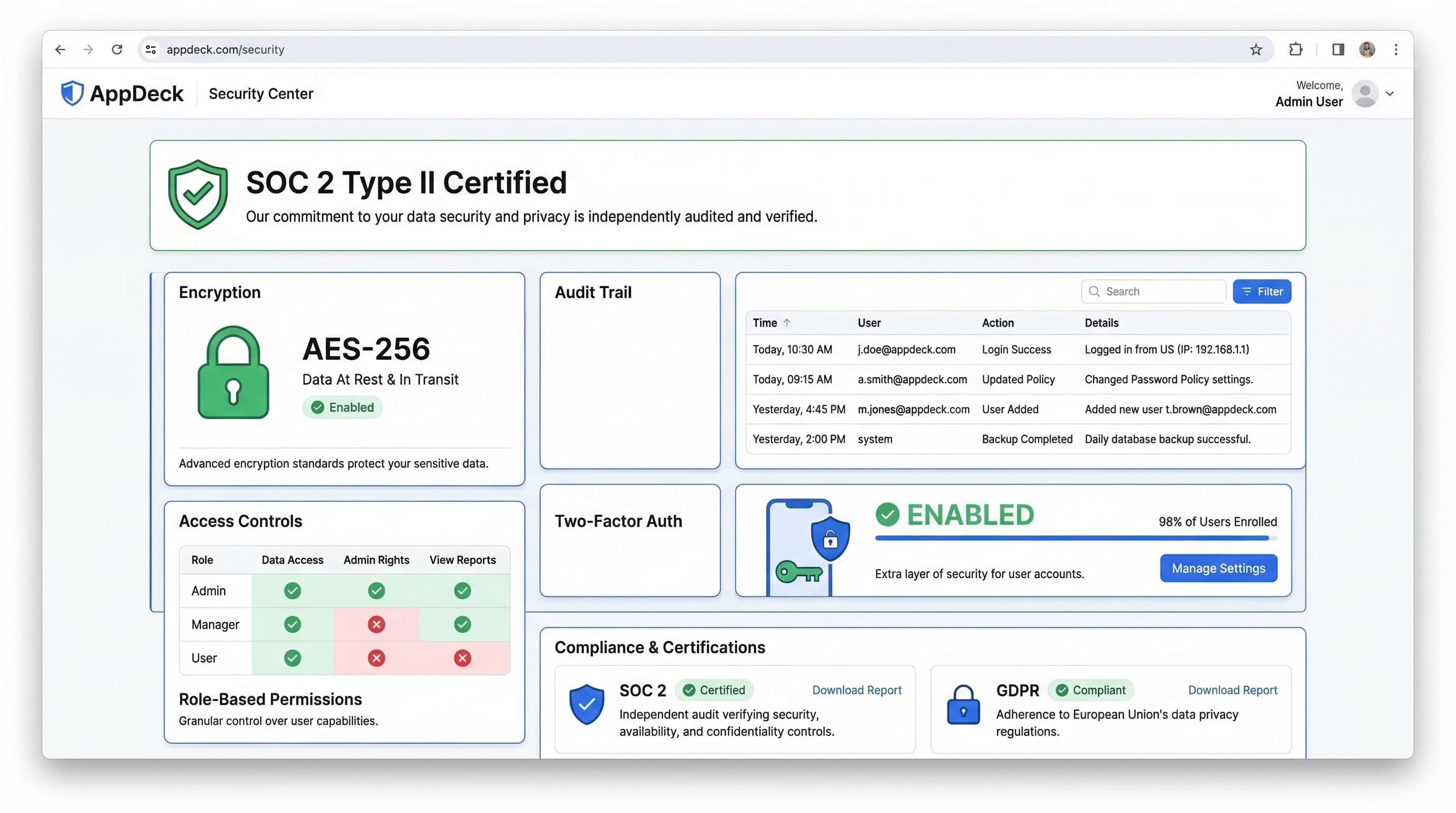This screenshot has width=1456, height=813.
Task: Click the User column header
Action: (869, 323)
